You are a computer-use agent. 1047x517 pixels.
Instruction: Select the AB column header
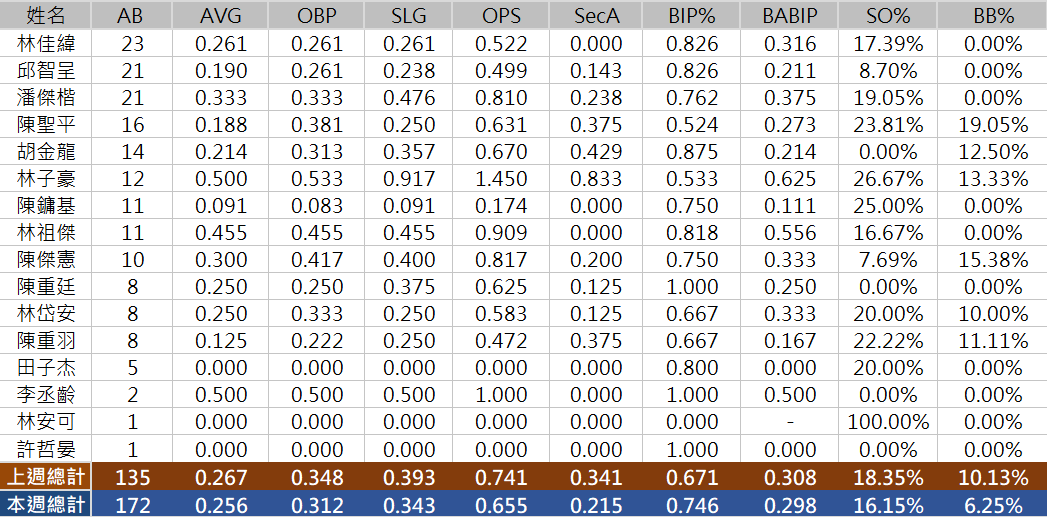coord(130,15)
